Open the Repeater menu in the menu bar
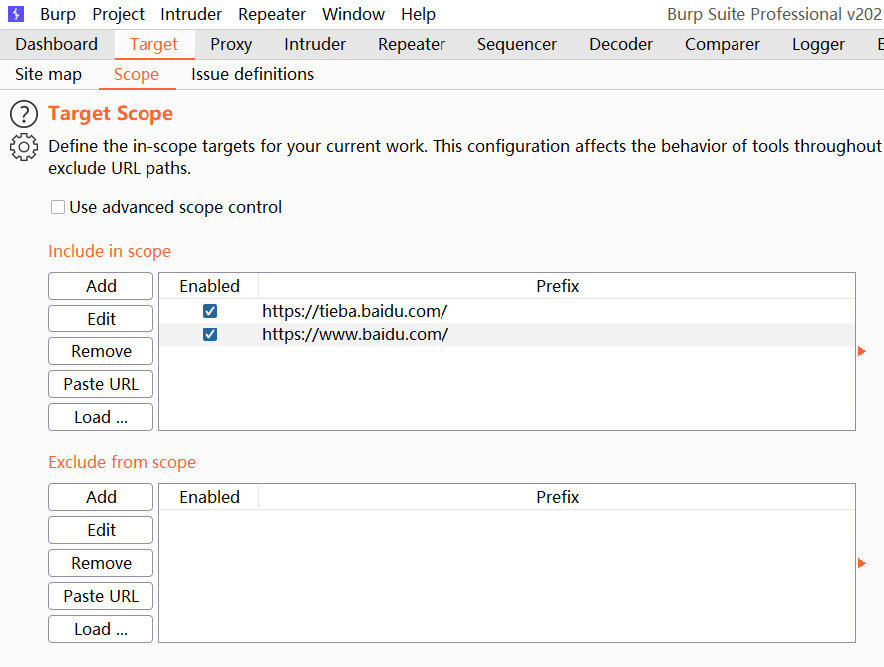 (x=272, y=14)
